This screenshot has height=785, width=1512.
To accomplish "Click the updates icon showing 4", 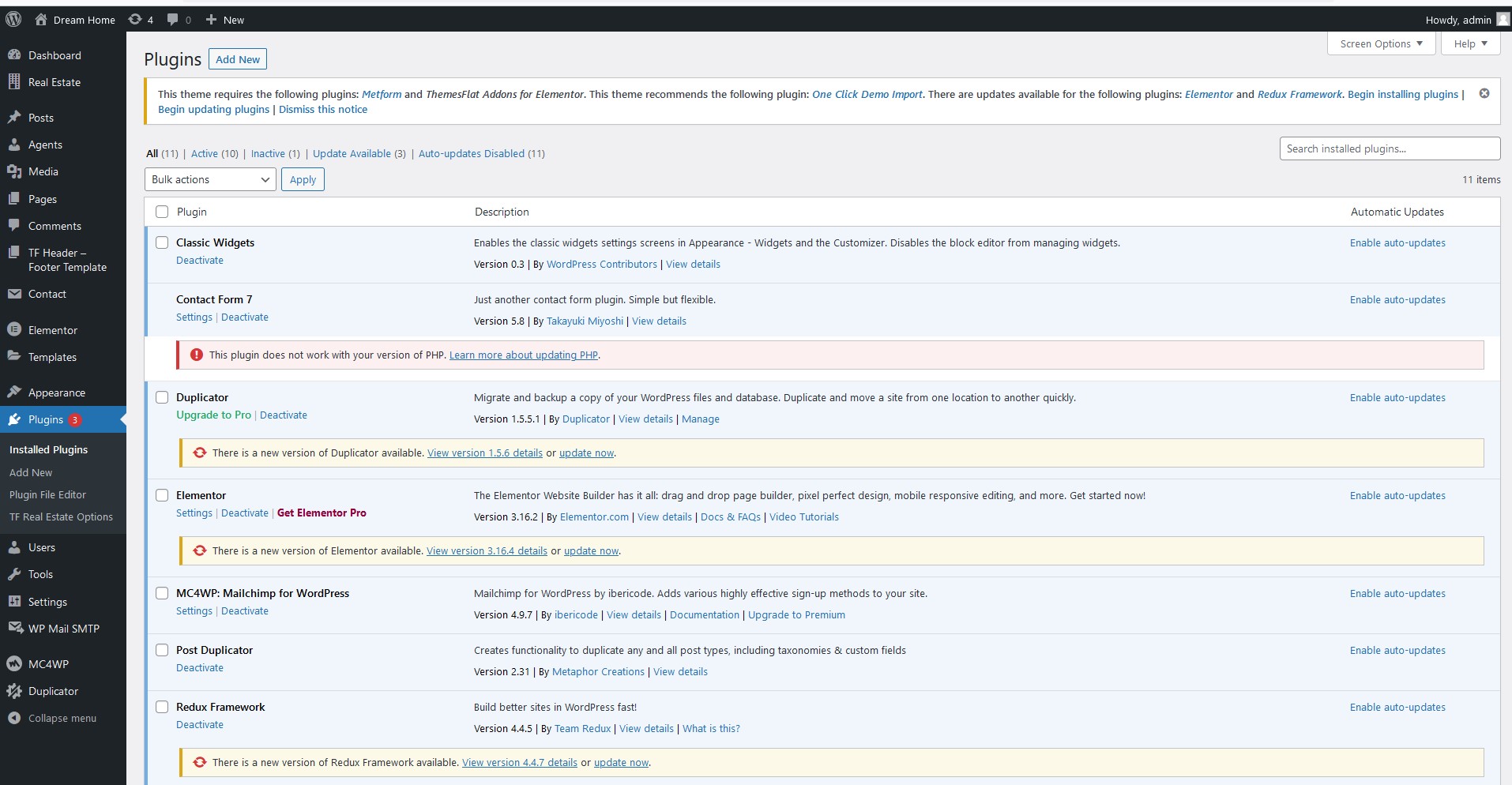I will pos(135,20).
